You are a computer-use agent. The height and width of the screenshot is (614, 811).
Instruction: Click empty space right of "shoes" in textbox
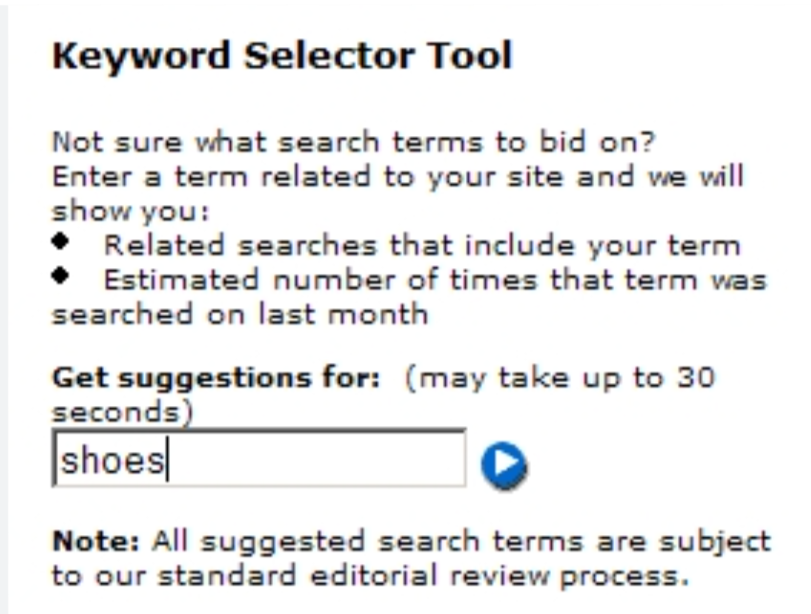[x=320, y=460]
